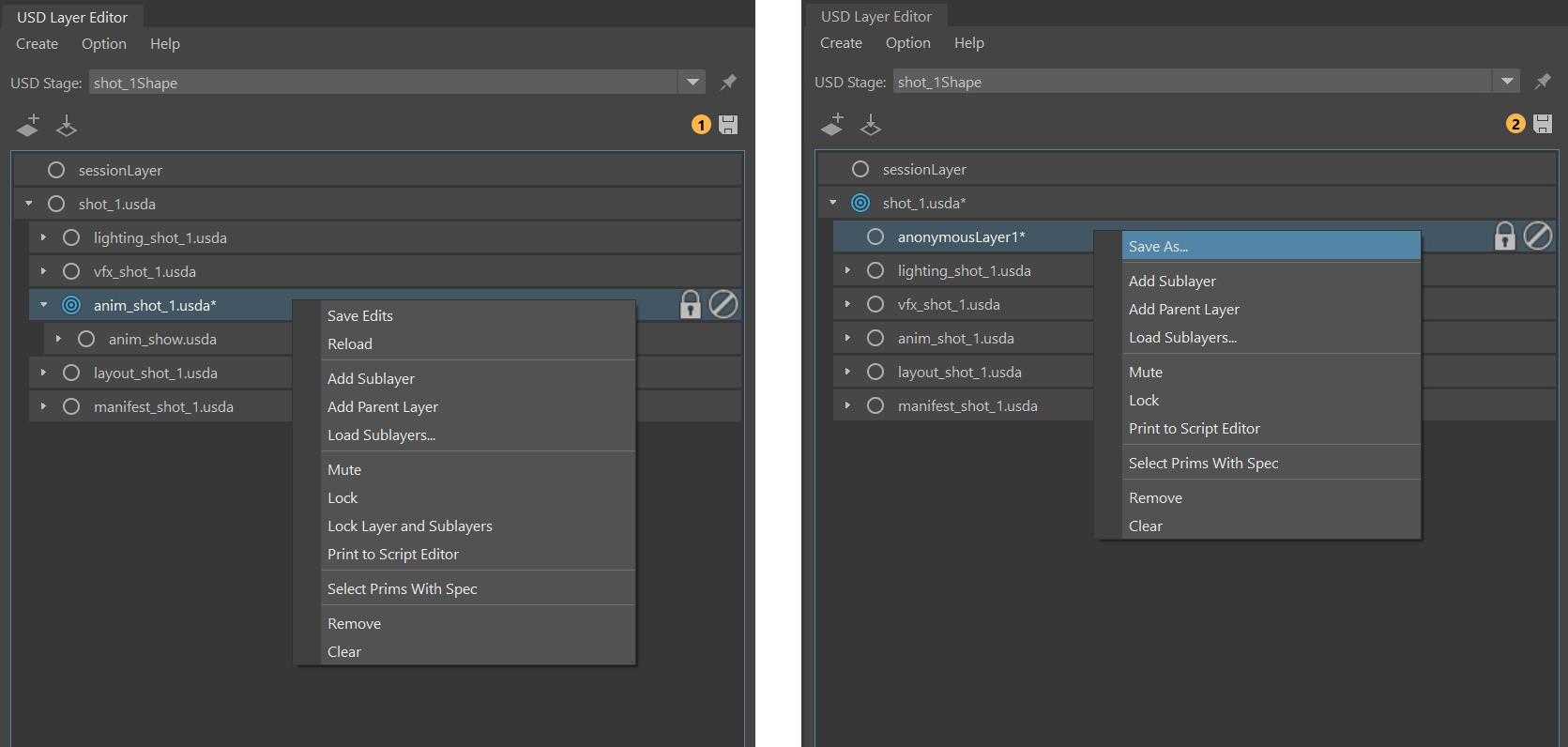This screenshot has width=1568, height=747.
Task: Click anim_shot_1.usda target circle in left editor
Action: 71,305
